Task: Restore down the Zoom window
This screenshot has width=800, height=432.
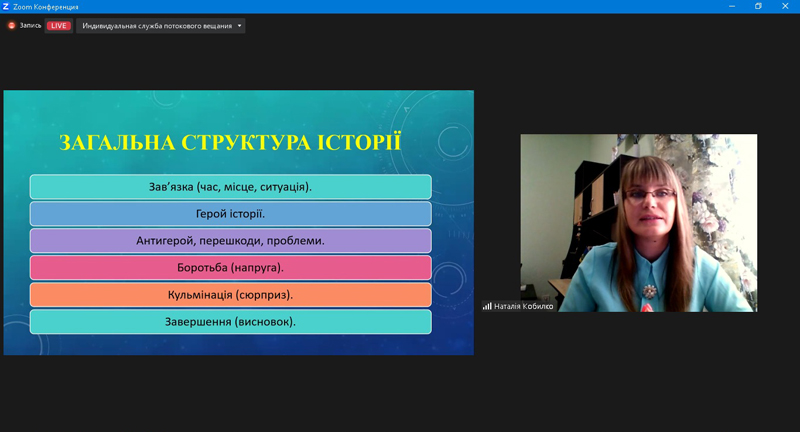Action: tap(758, 7)
